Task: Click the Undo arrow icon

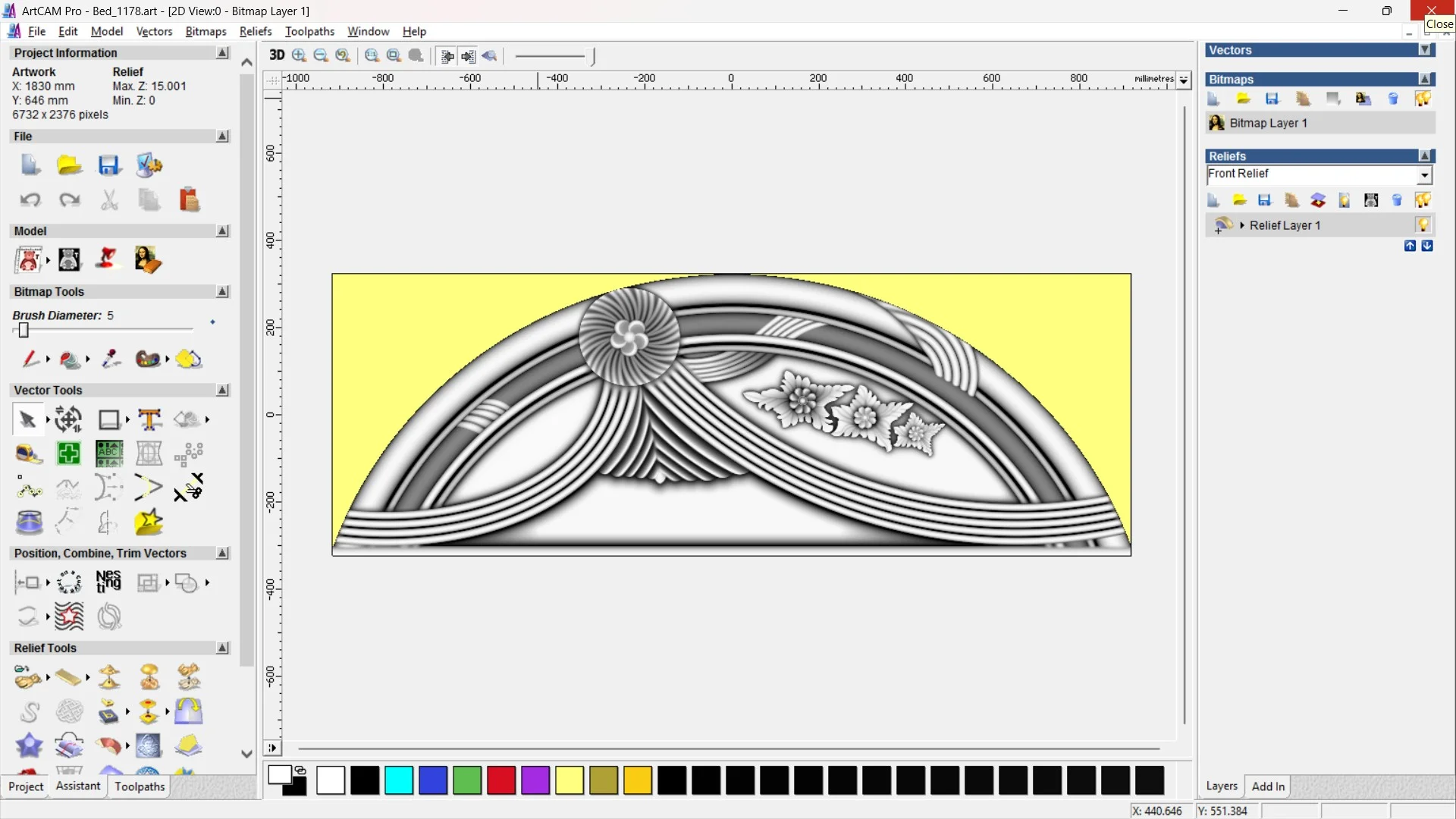Action: click(30, 200)
